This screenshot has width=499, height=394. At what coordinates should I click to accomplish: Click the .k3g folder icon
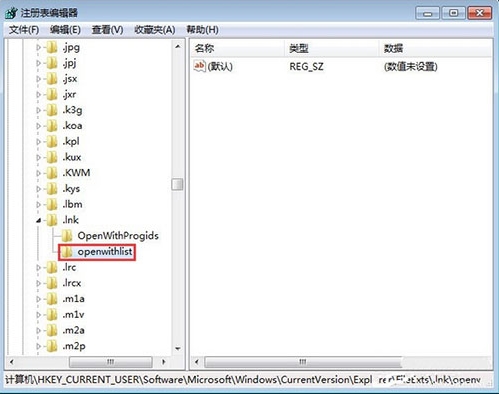52,110
